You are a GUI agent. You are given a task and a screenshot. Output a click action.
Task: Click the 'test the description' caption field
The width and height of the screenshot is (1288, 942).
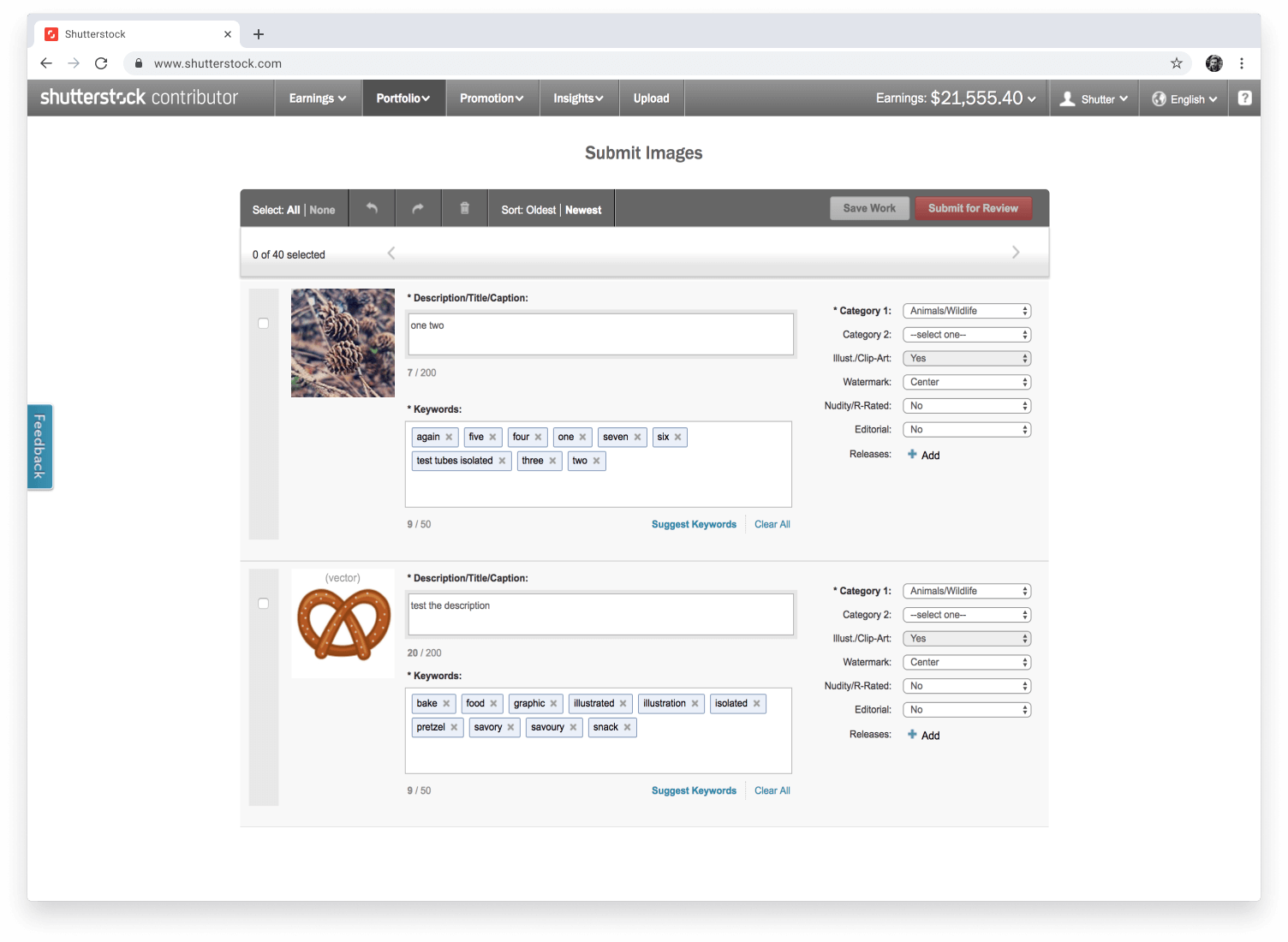(x=600, y=614)
